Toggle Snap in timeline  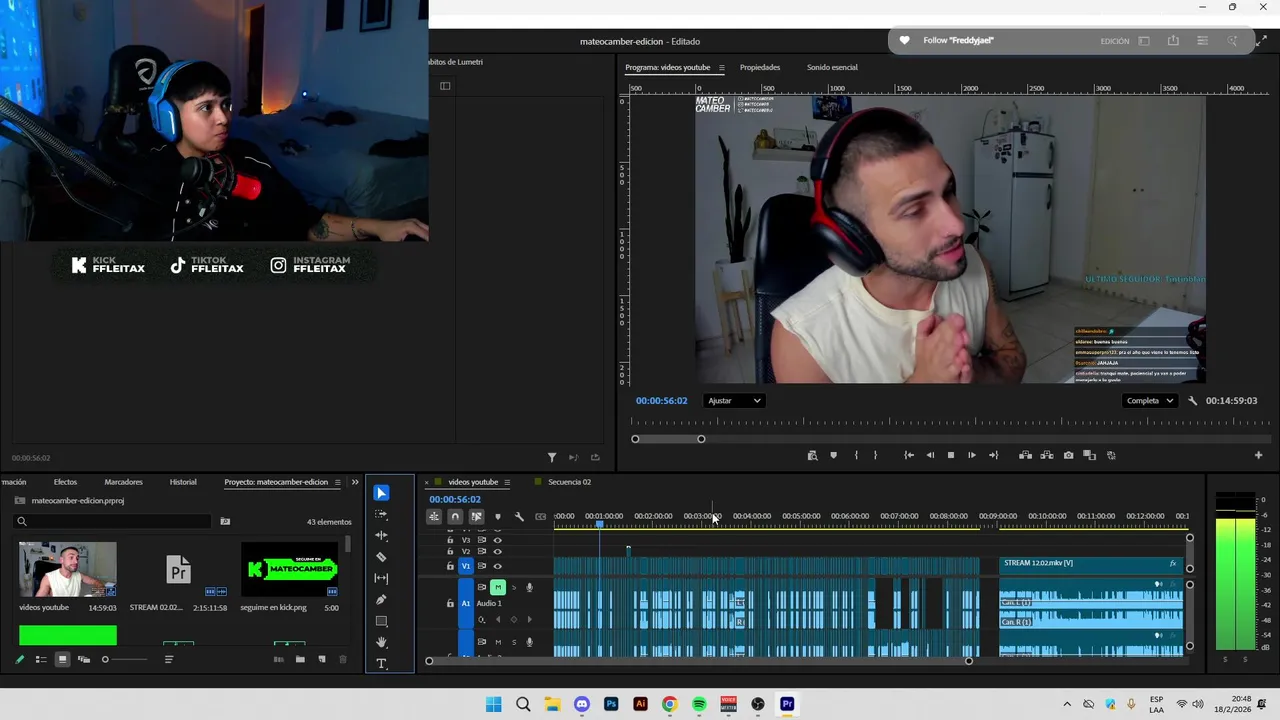click(x=455, y=517)
